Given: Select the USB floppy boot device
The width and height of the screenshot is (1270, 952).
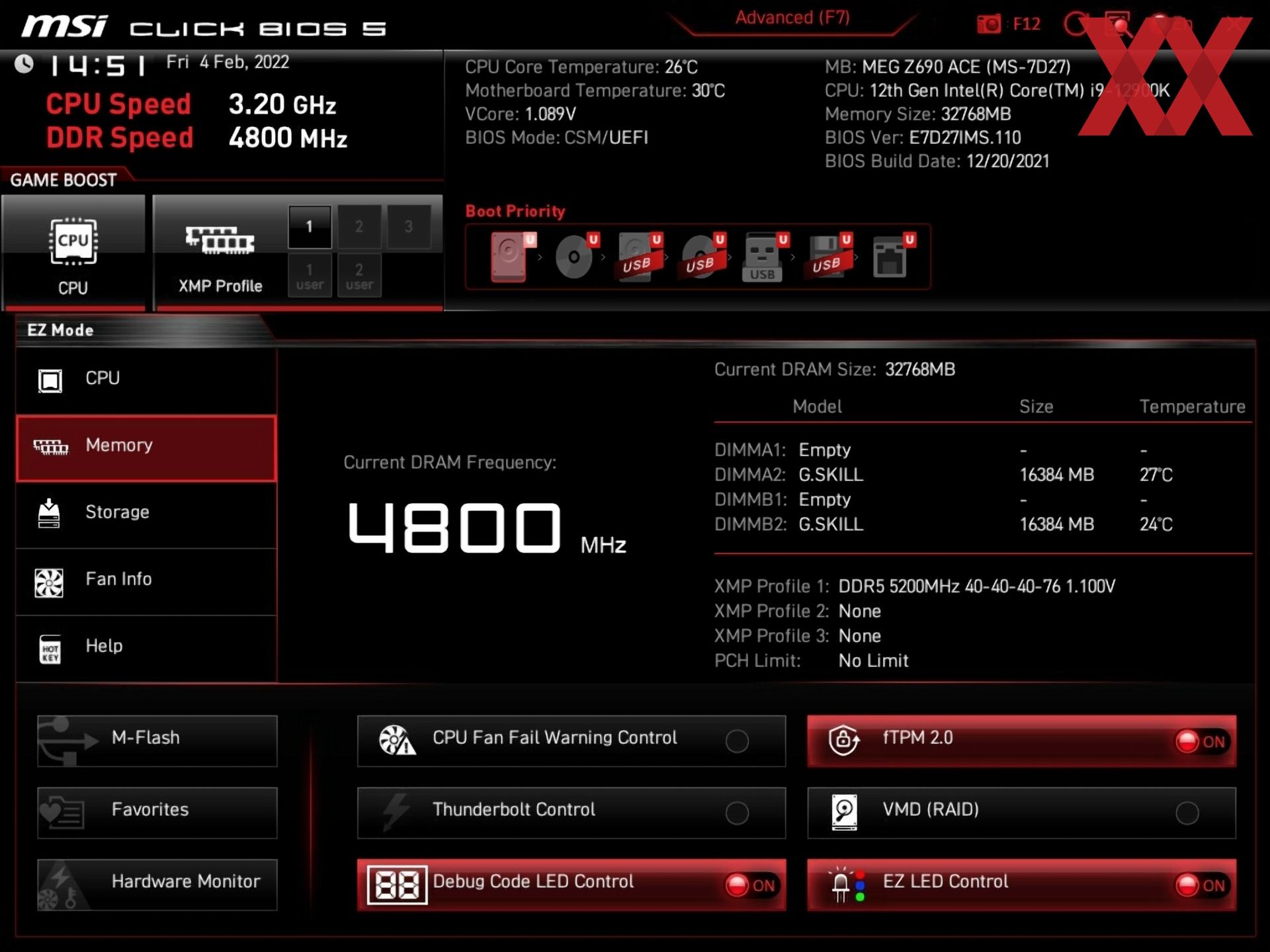Looking at the screenshot, I should (x=829, y=257).
